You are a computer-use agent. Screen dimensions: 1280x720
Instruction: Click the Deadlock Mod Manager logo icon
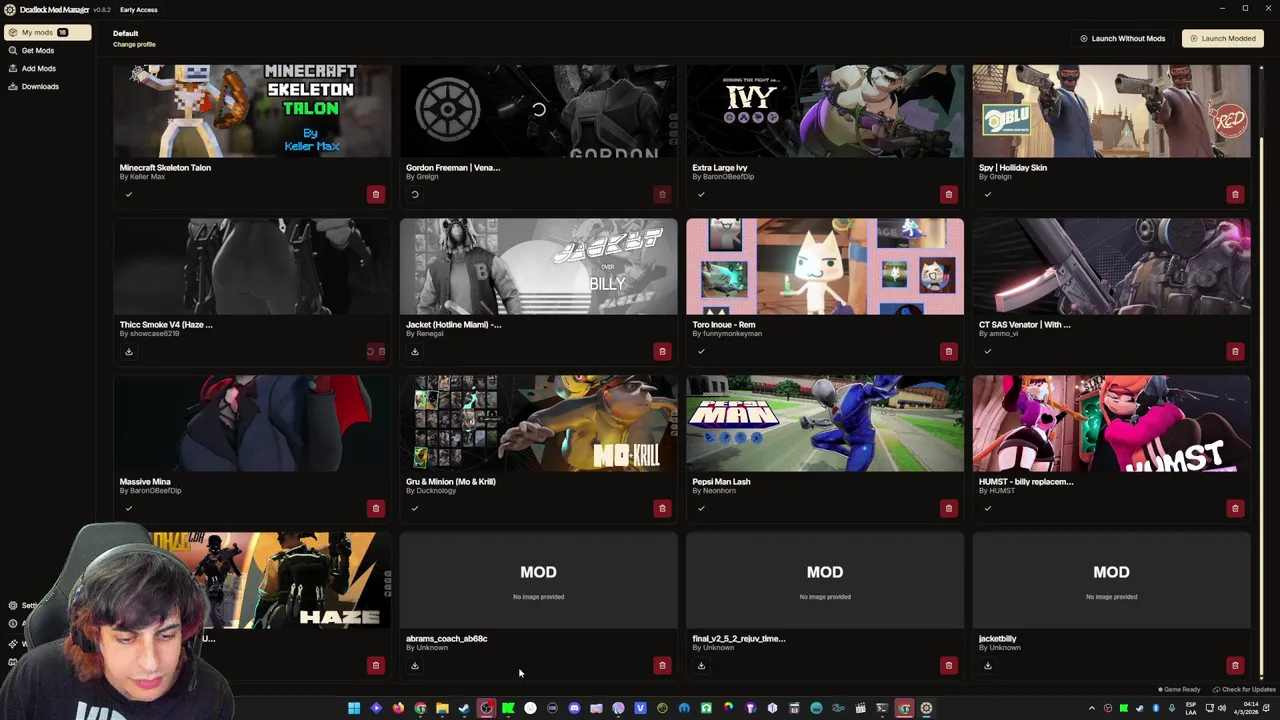tap(9, 9)
